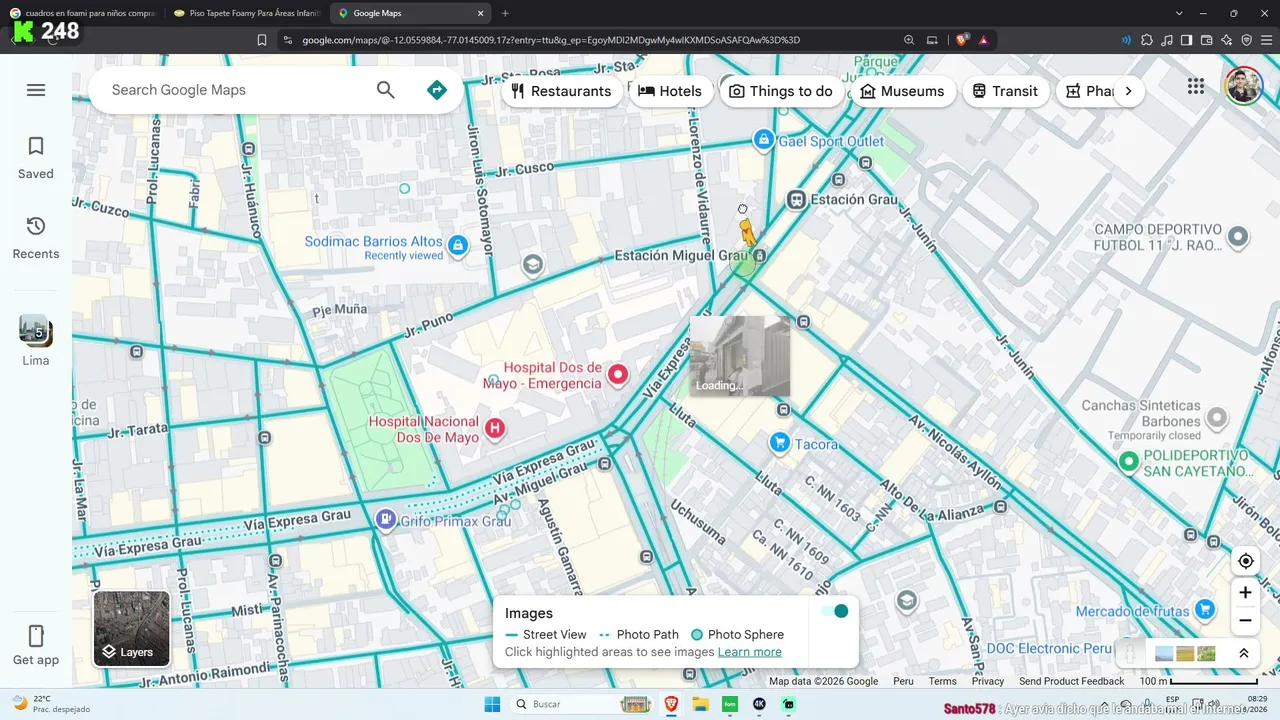Screen dimensions: 1280x720
Task: Click the Campo Deportivo Futbol 11 pin
Action: pos(1238,237)
